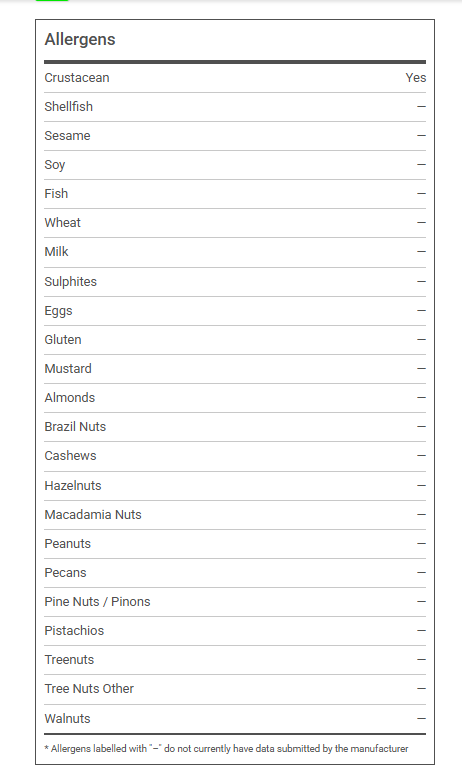This screenshot has width=462, height=770.
Task: Select the Crustacean allergen row
Action: [235, 78]
